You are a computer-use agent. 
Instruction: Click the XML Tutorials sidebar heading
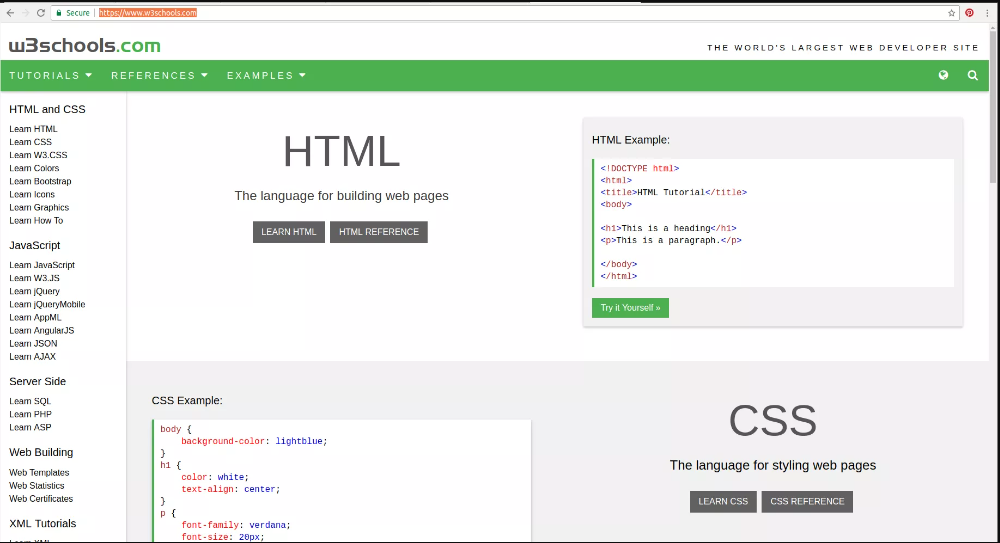(x=43, y=523)
